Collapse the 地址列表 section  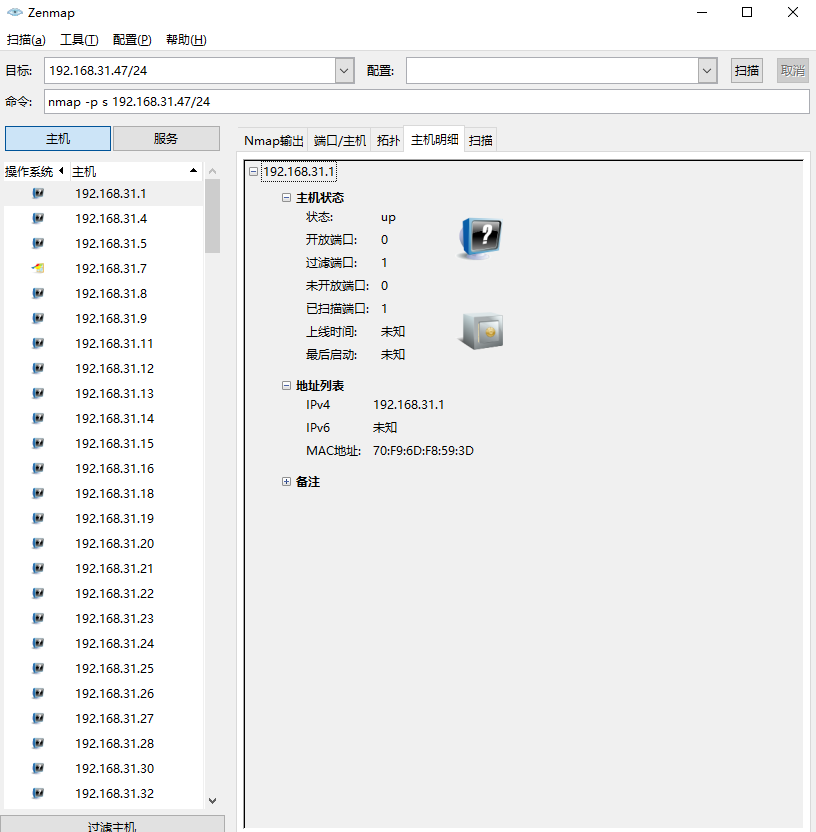287,385
